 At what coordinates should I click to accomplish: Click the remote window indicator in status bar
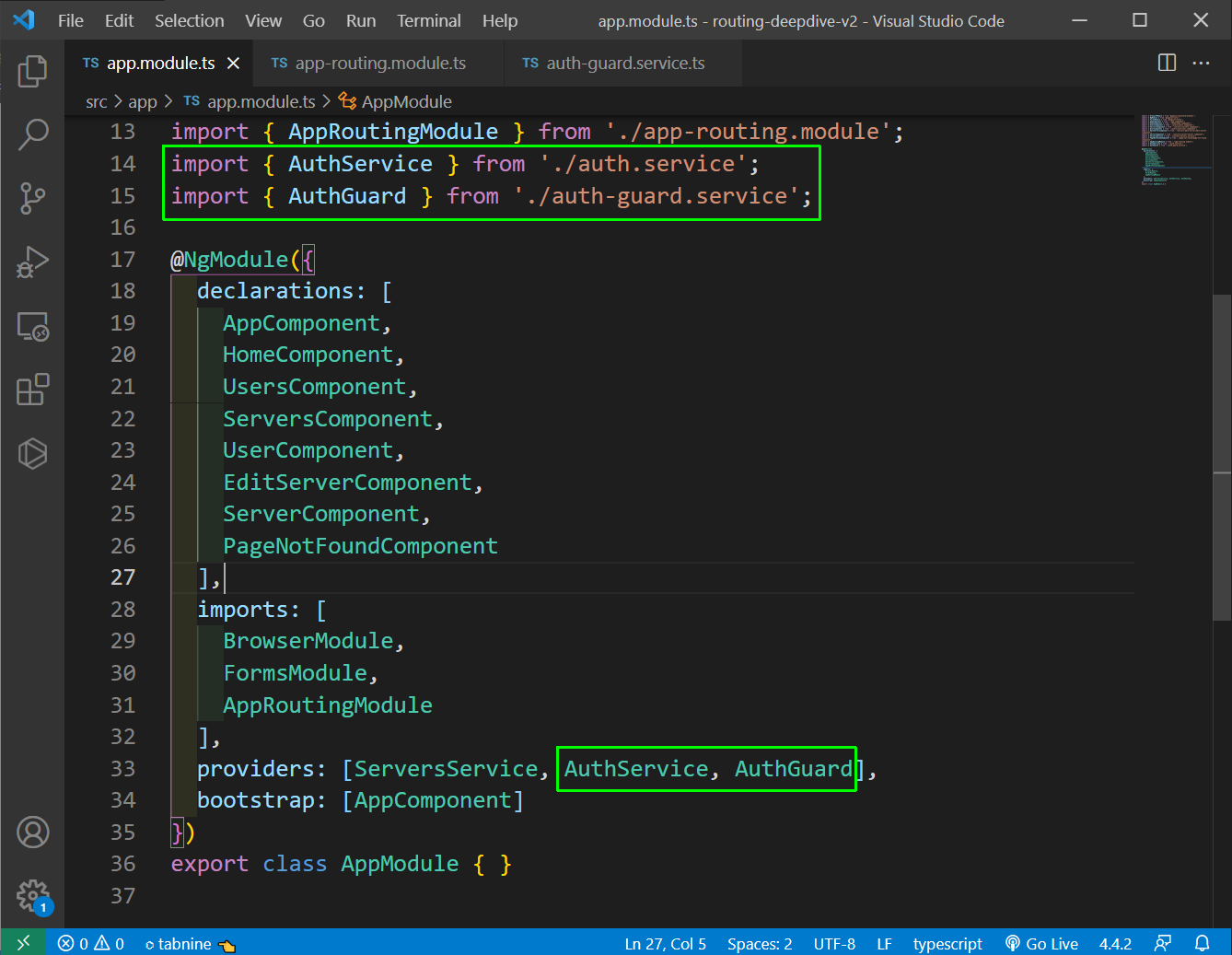coord(23,943)
